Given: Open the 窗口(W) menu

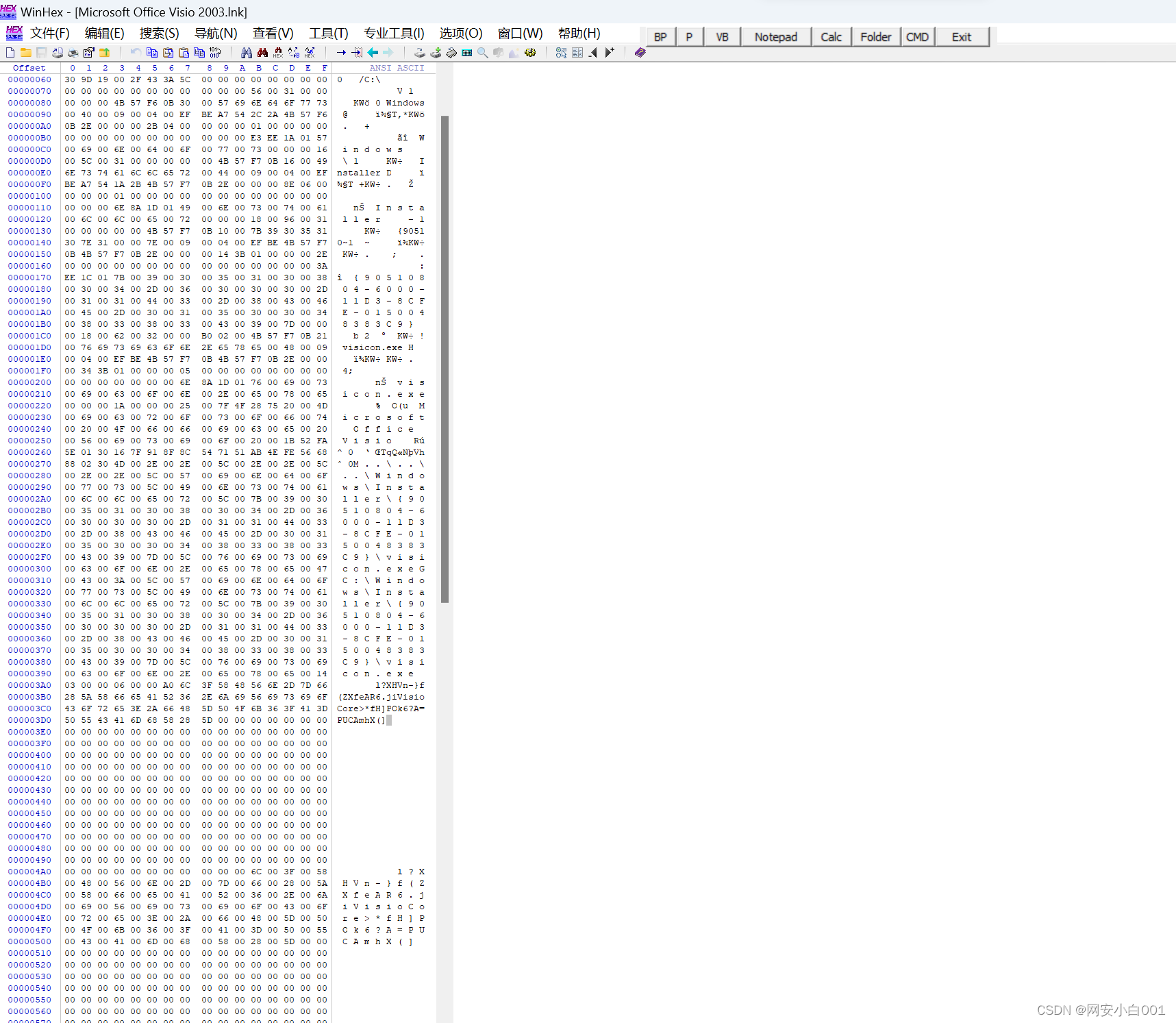Looking at the screenshot, I should 520,34.
